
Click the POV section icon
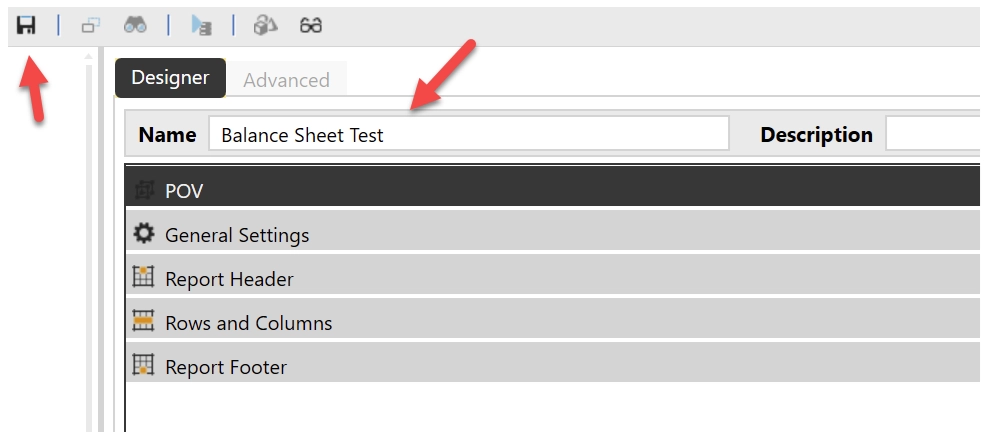tap(144, 190)
